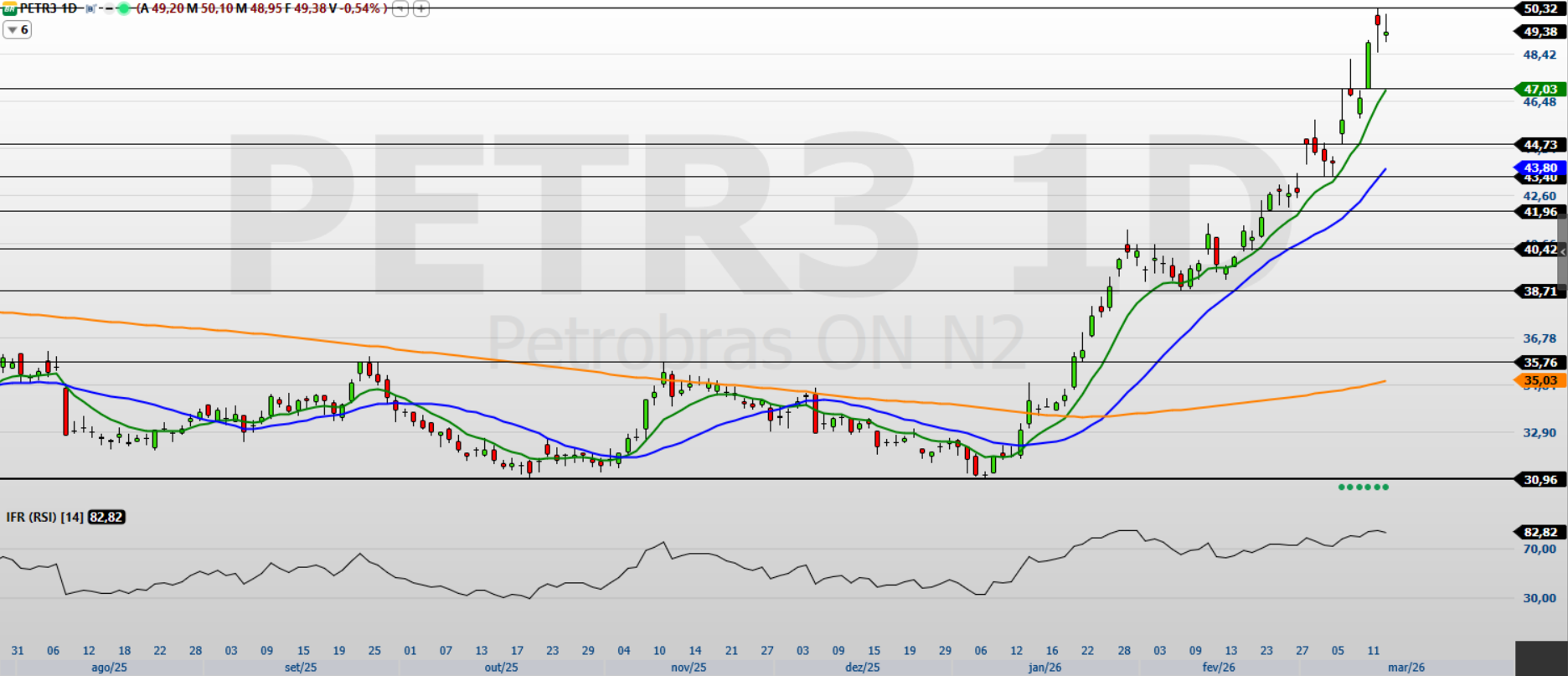Click the nov/25 month on the time axis
This screenshot has height=676, width=1568.
(x=689, y=668)
